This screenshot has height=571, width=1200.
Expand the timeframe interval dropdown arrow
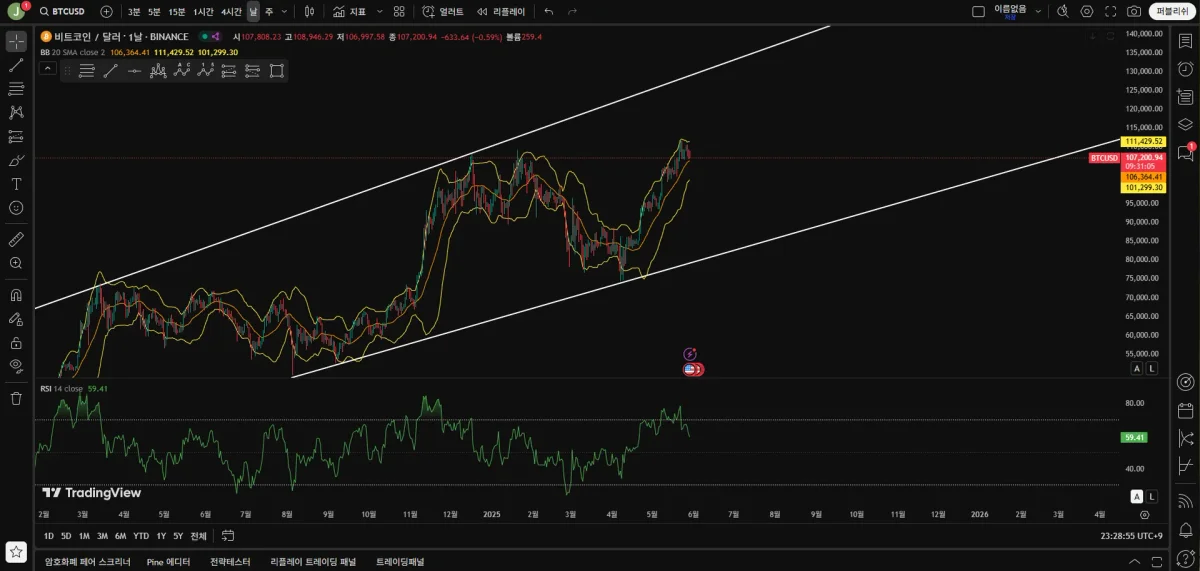(285, 11)
